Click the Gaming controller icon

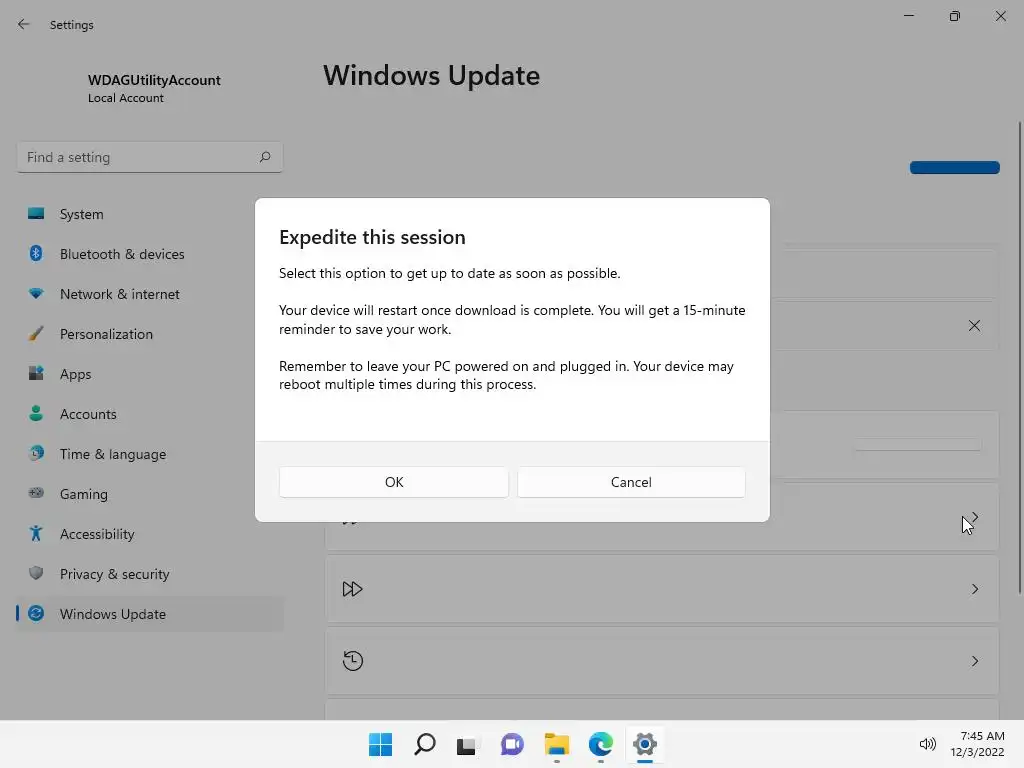36,493
